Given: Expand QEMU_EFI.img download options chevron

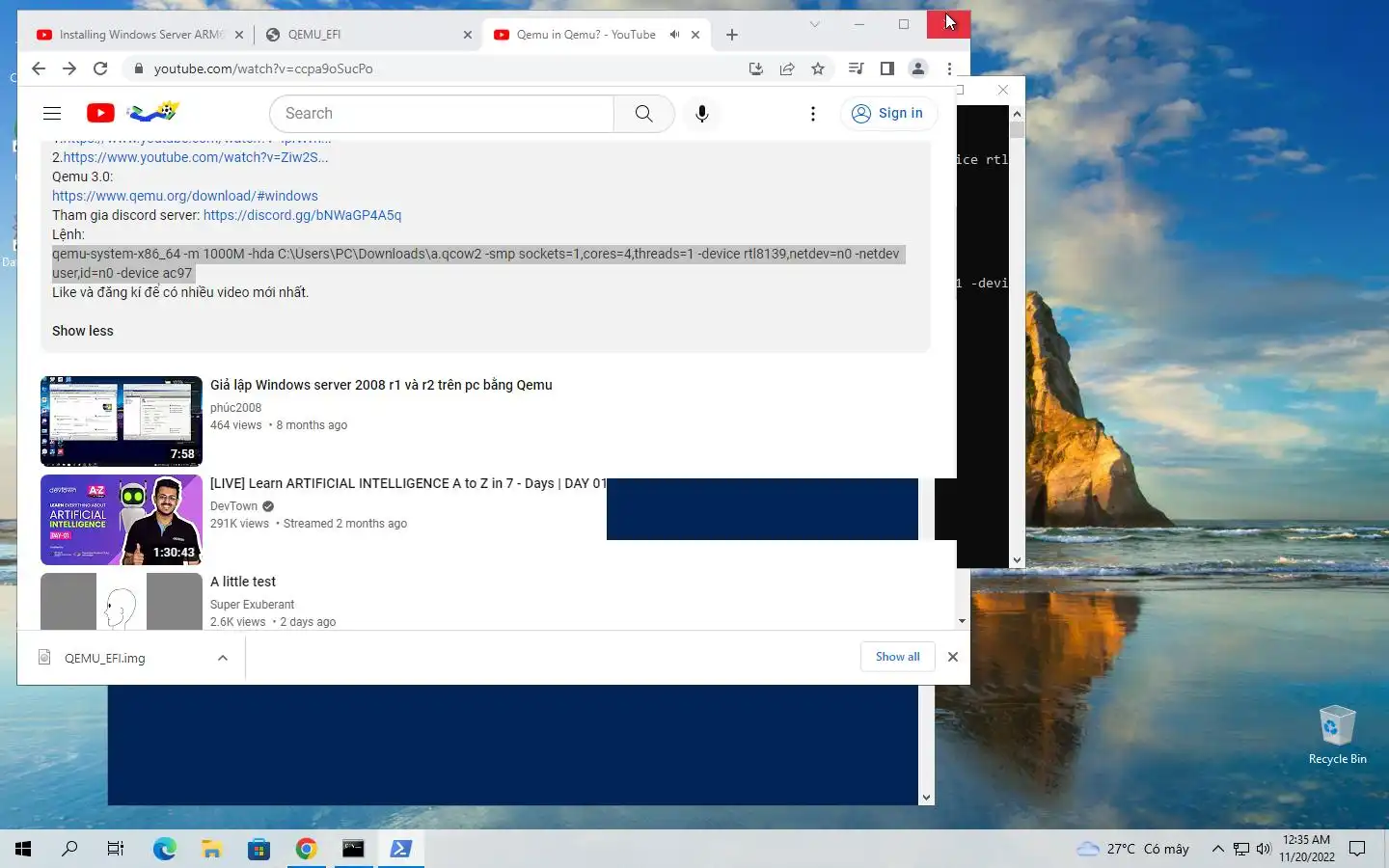Looking at the screenshot, I should (x=223, y=658).
